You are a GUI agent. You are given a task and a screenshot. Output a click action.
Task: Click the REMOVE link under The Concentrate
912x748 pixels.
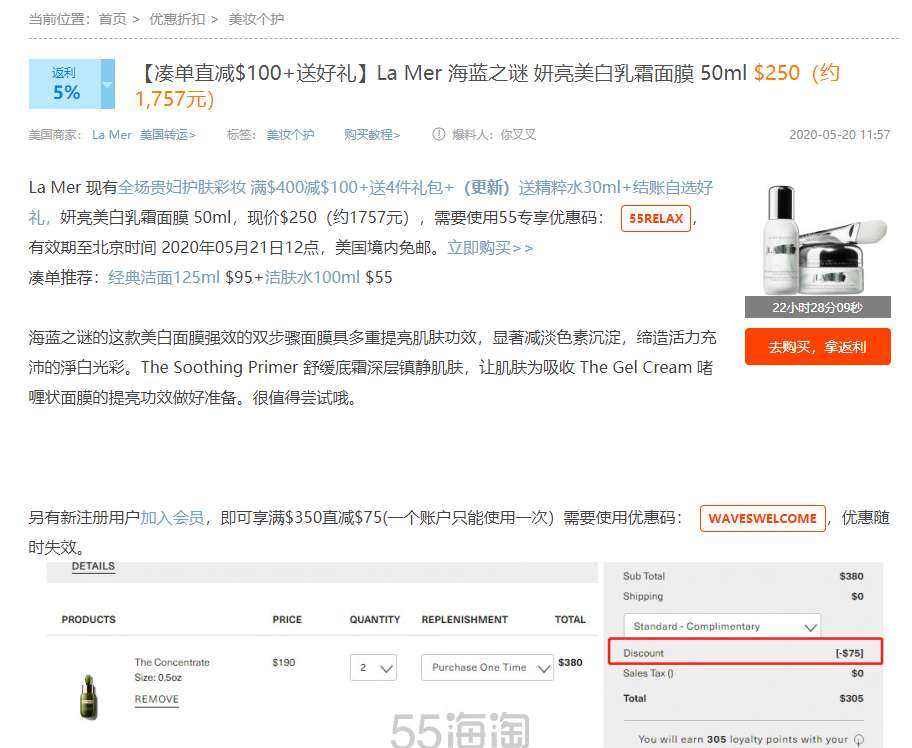tap(156, 699)
